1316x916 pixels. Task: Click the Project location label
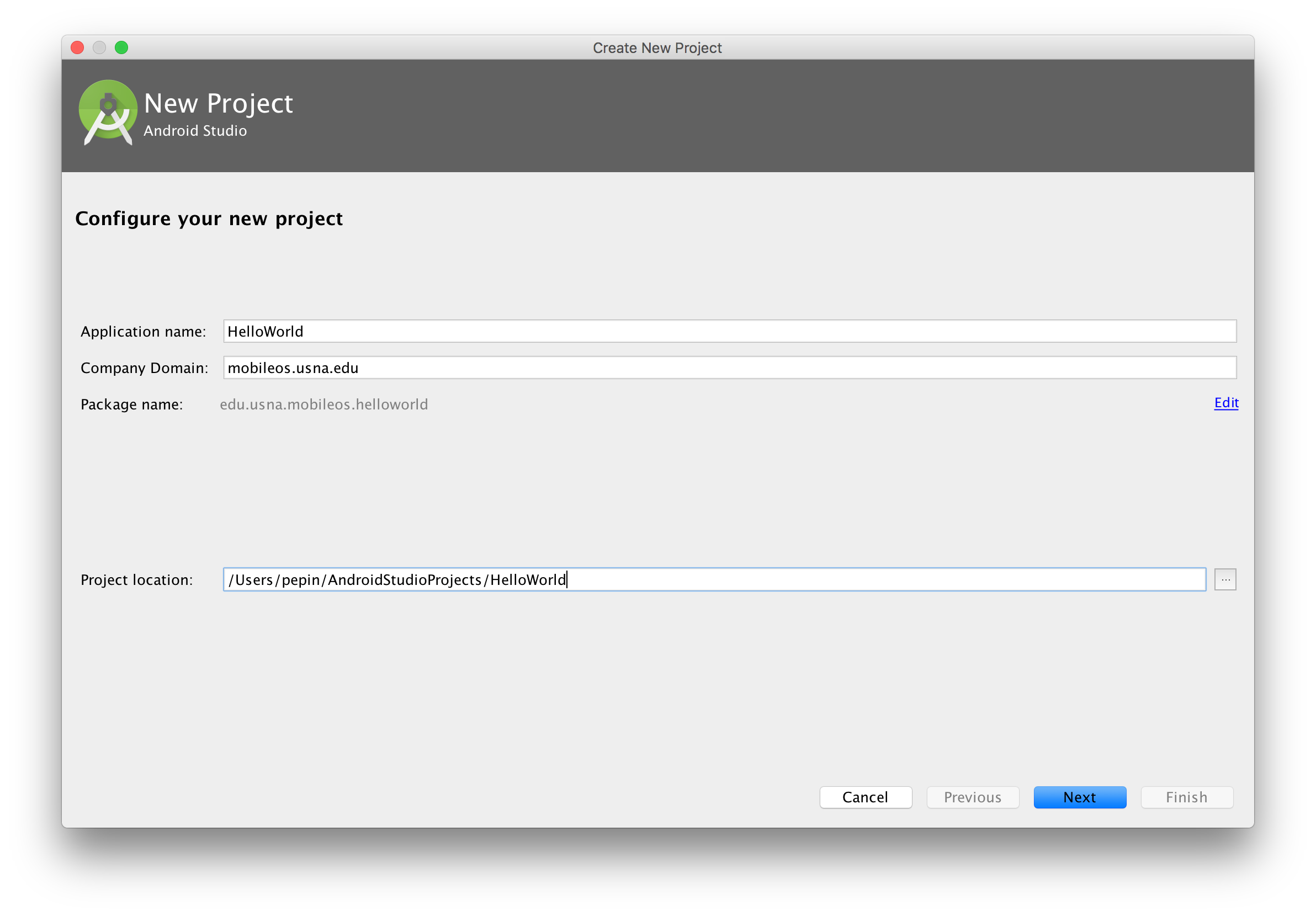[x=136, y=580]
